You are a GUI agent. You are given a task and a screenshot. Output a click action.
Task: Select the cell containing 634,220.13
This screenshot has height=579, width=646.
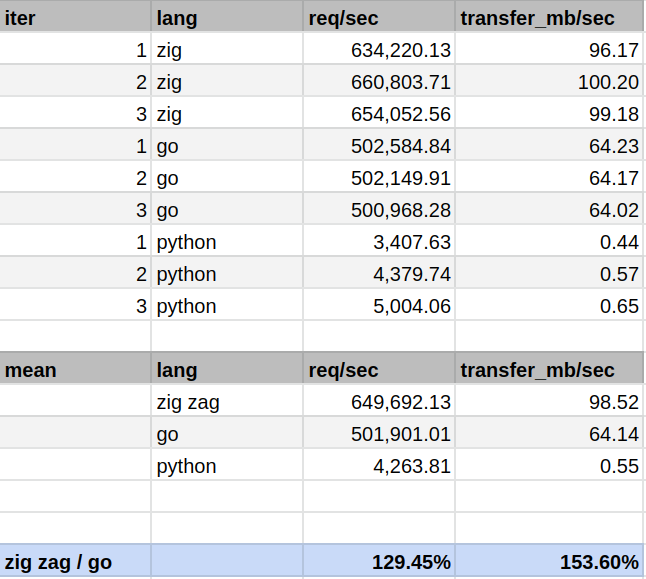(378, 50)
